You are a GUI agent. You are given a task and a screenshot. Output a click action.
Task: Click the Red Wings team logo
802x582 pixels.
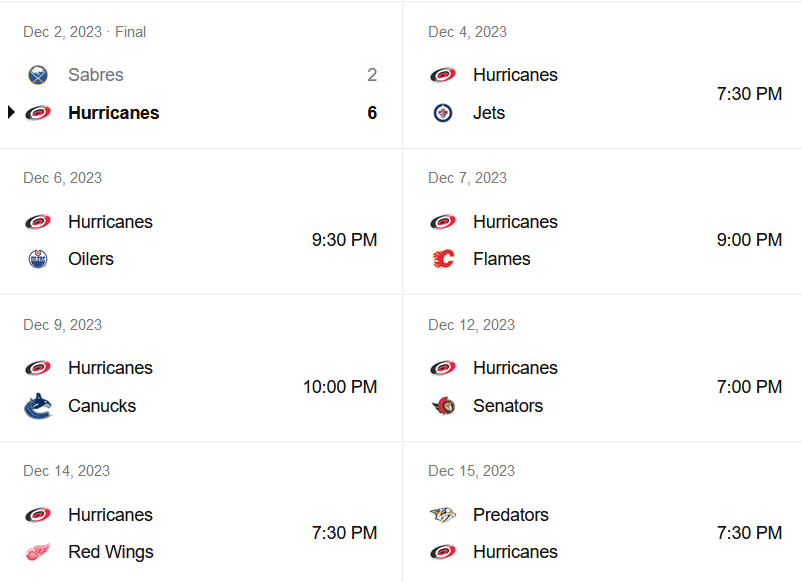click(38, 552)
